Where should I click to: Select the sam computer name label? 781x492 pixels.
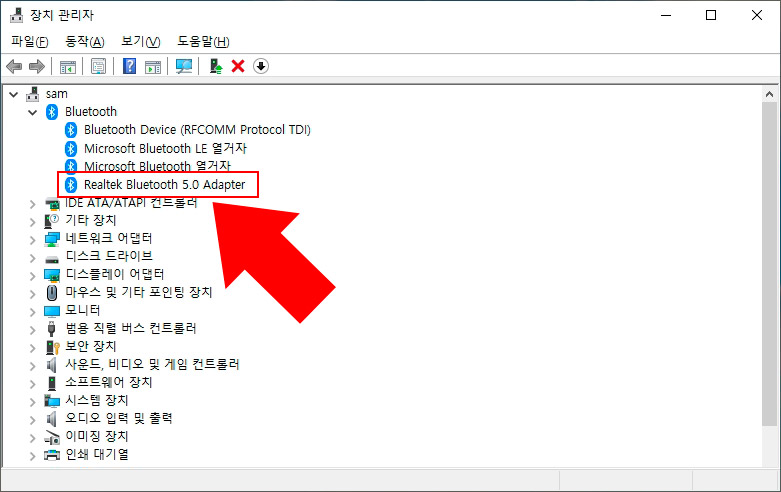pyautogui.click(x=56, y=94)
